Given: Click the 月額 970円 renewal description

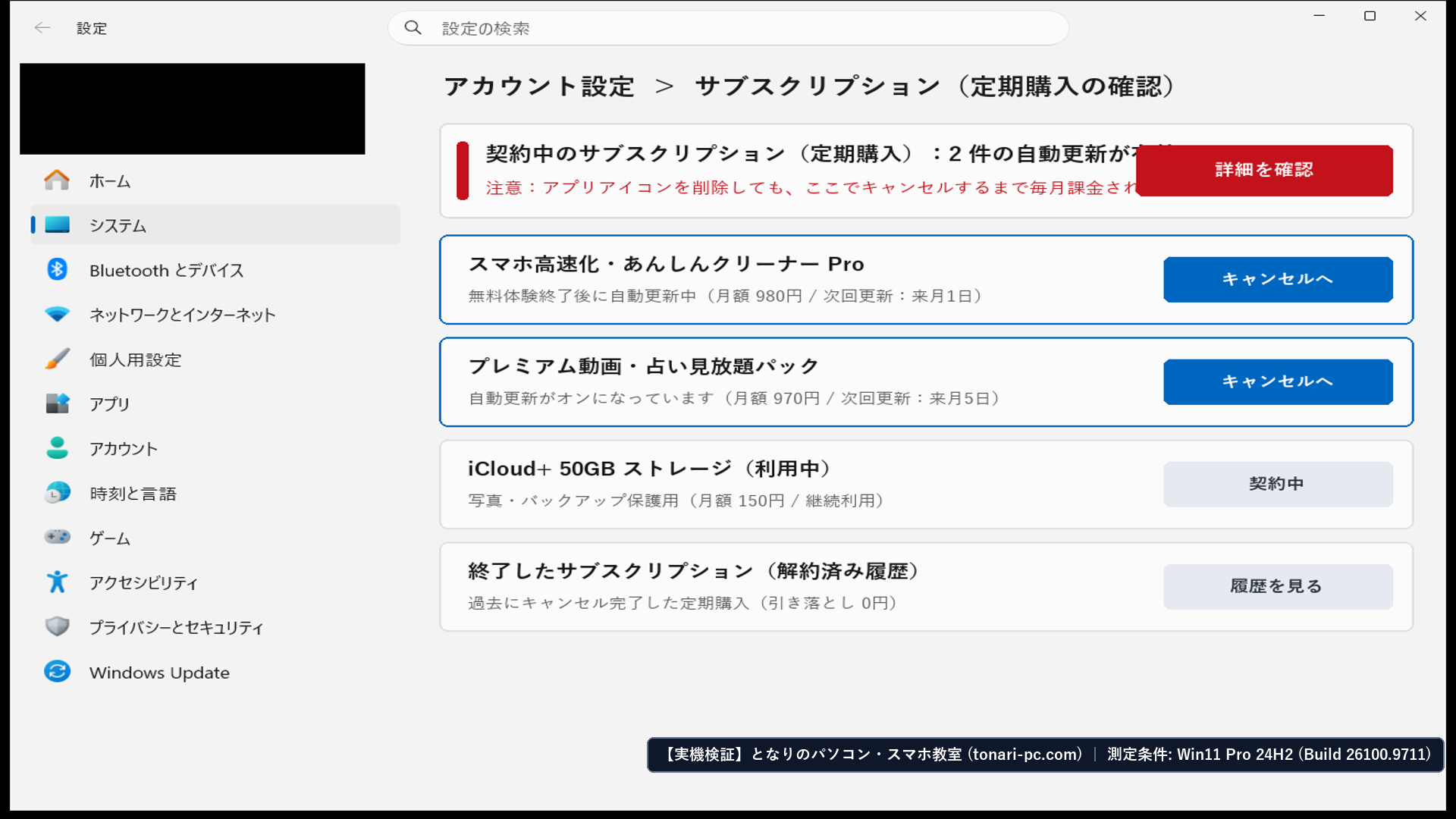Looking at the screenshot, I should click(x=735, y=398).
